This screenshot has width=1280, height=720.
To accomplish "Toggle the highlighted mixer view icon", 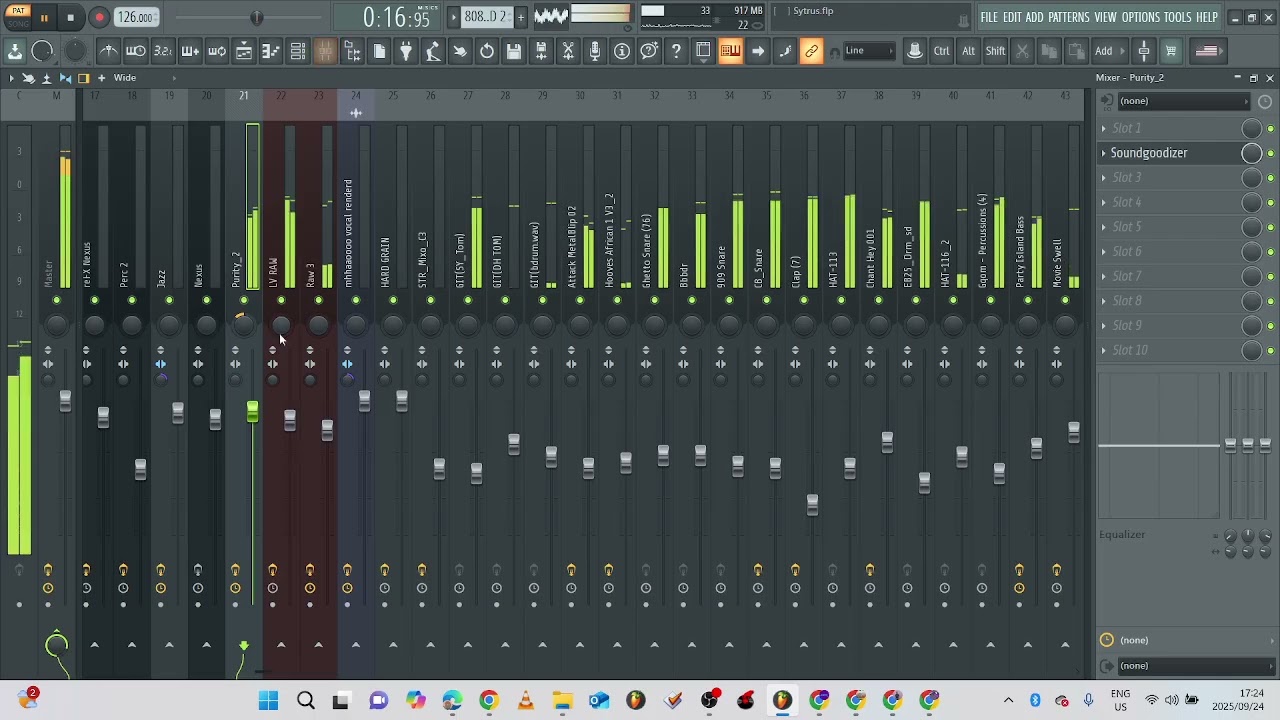I will click(x=325, y=51).
